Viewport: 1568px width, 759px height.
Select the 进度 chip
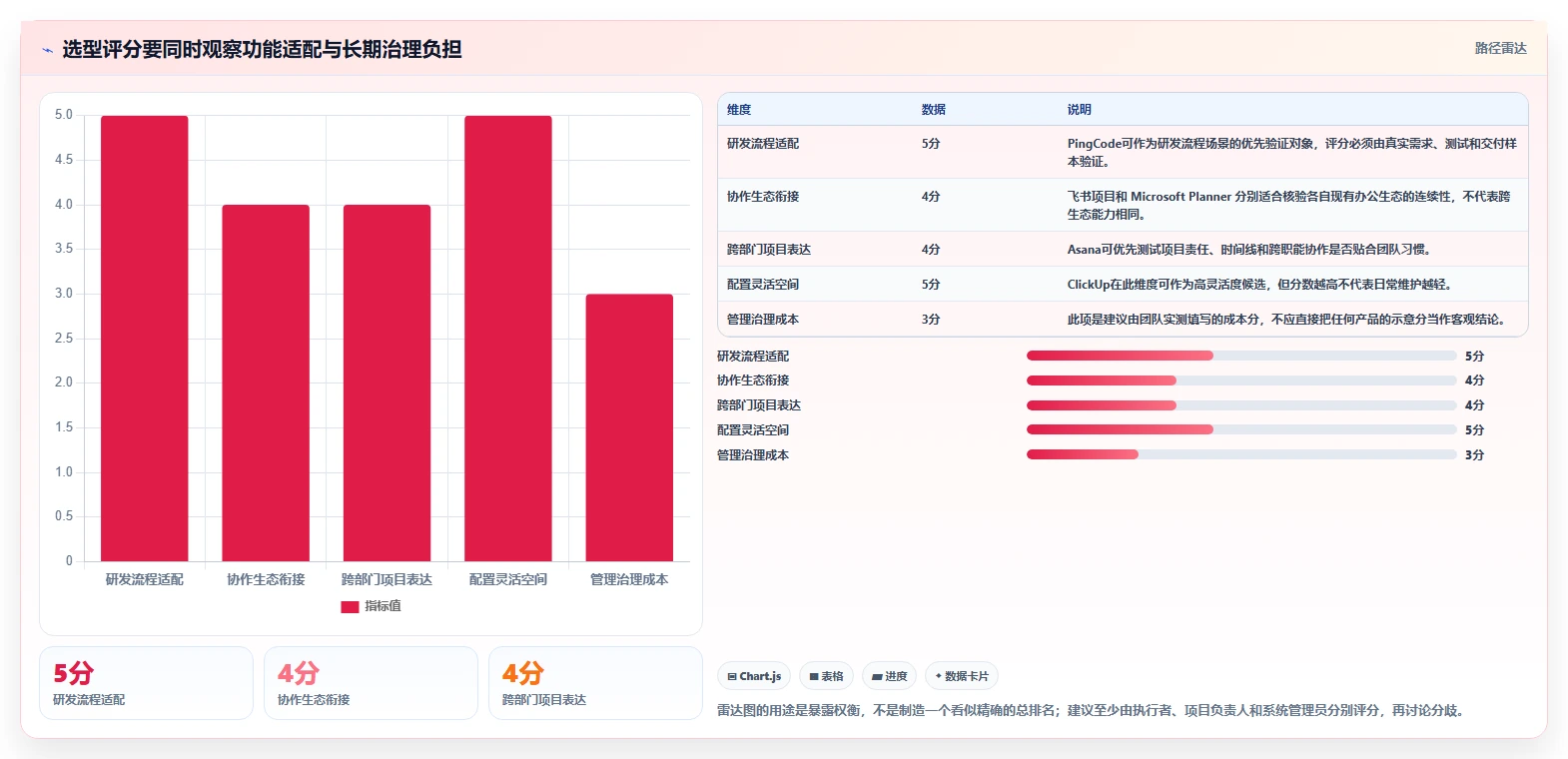click(x=889, y=676)
